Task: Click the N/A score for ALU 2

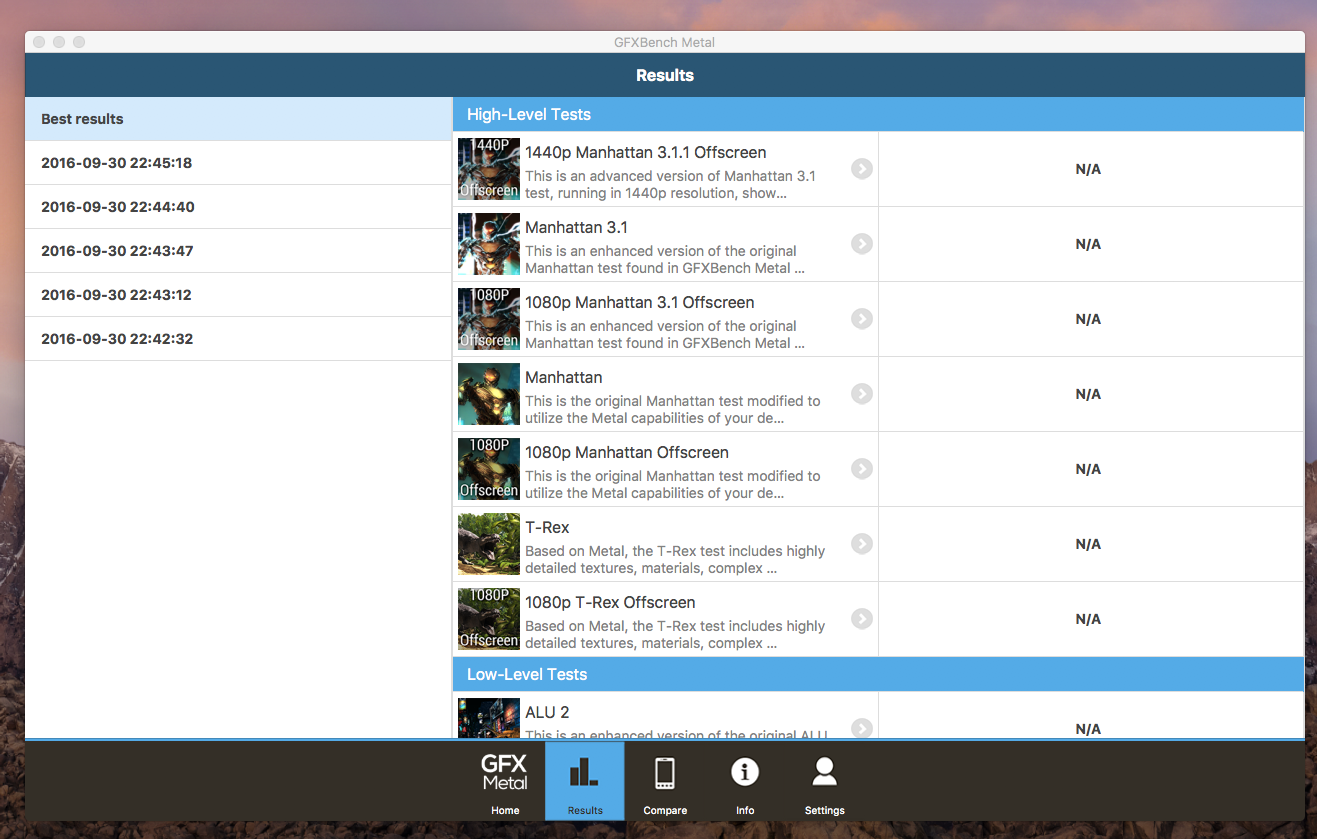Action: (x=1088, y=729)
